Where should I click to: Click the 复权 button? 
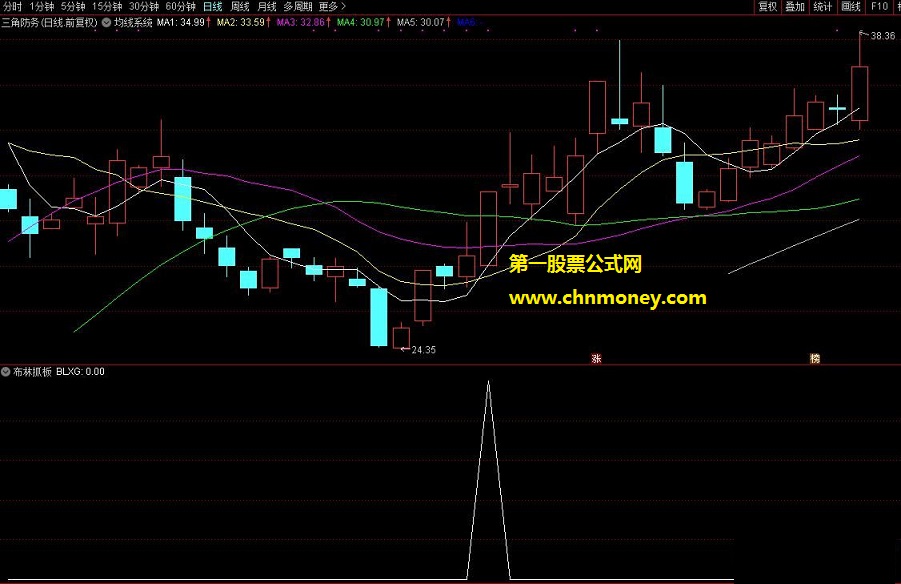point(768,6)
